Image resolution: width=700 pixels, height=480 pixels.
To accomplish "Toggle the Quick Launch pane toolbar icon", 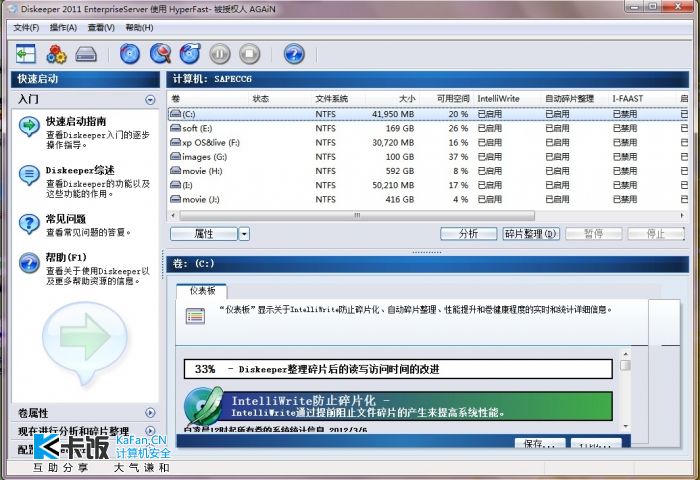I will coord(25,54).
